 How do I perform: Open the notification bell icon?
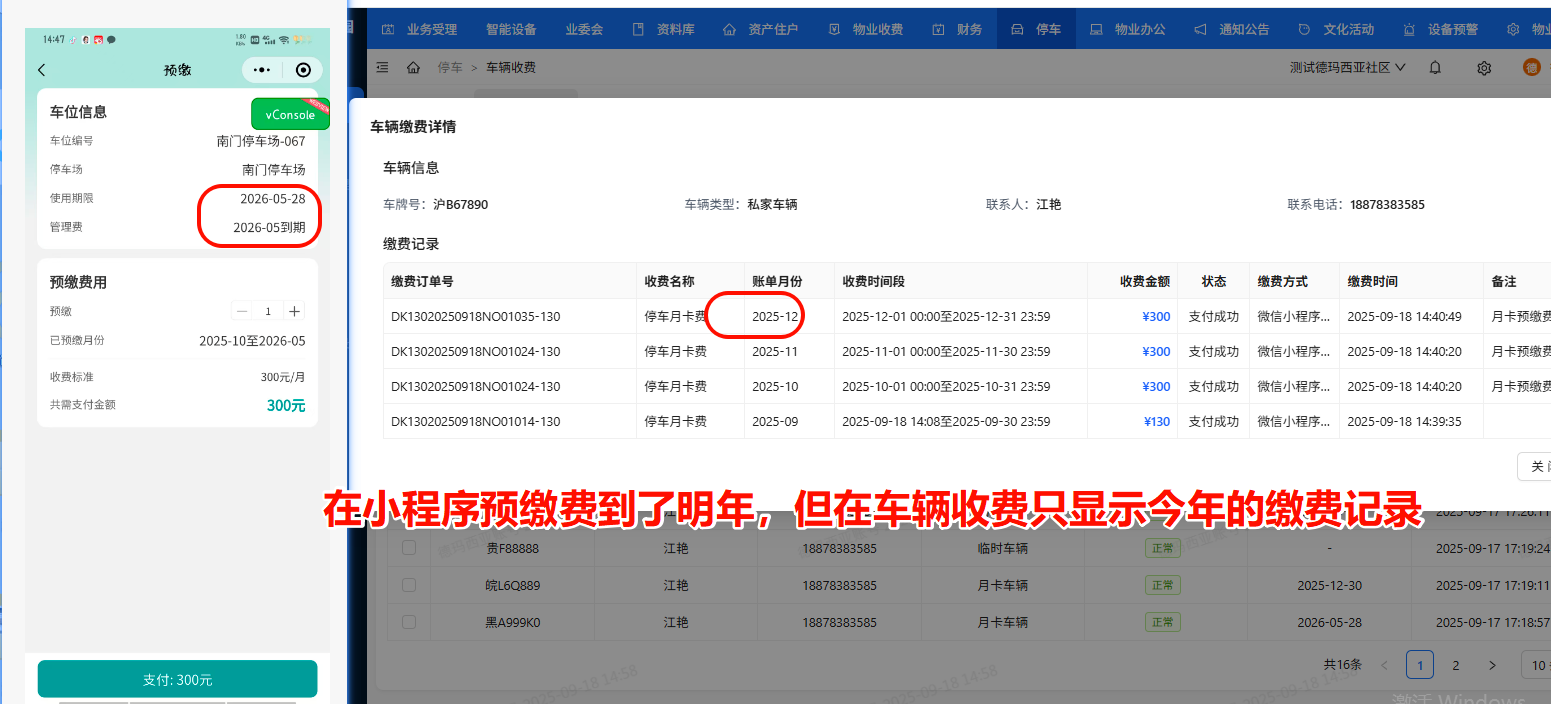tap(1434, 67)
